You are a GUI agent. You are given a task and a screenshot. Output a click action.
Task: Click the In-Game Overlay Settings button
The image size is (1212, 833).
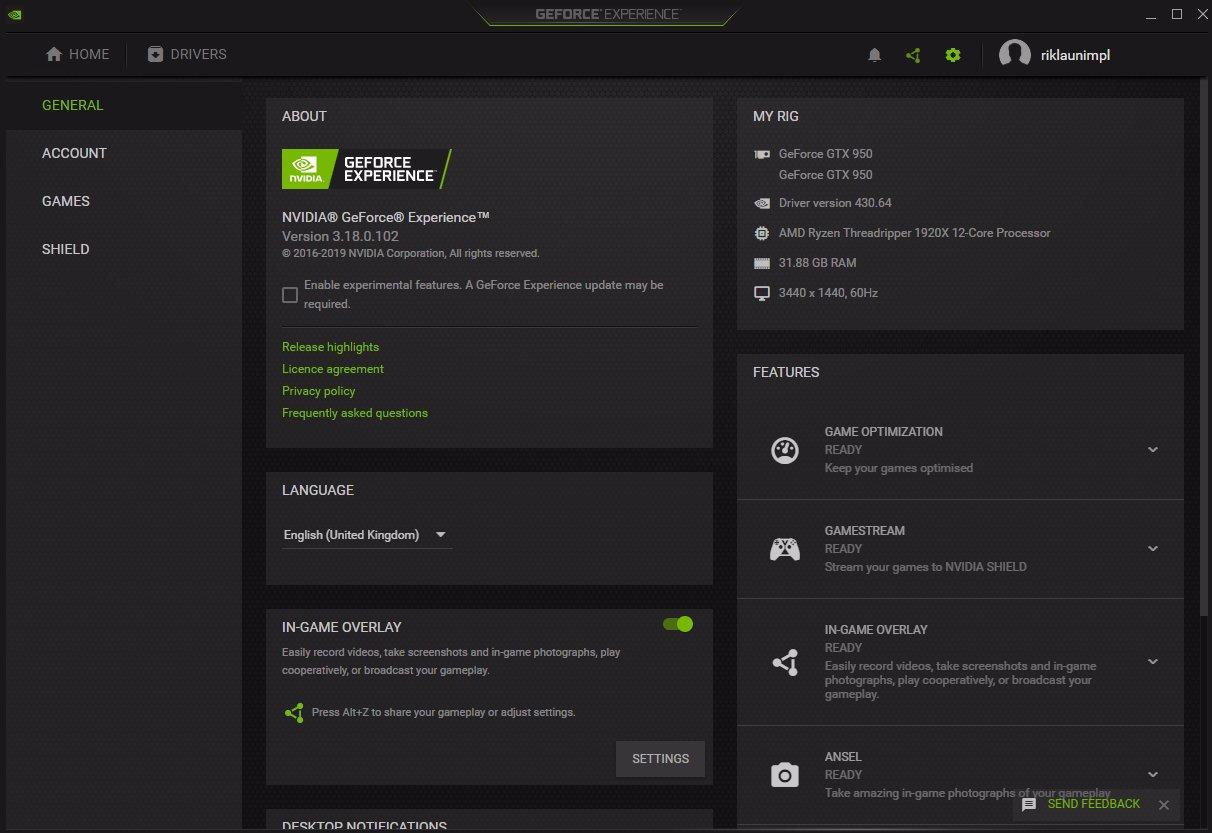coord(660,759)
